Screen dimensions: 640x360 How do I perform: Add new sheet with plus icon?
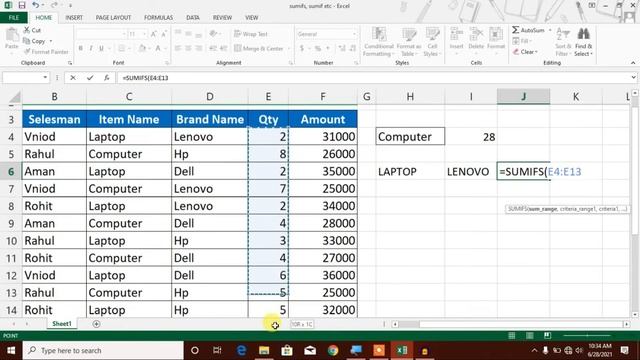click(96, 324)
